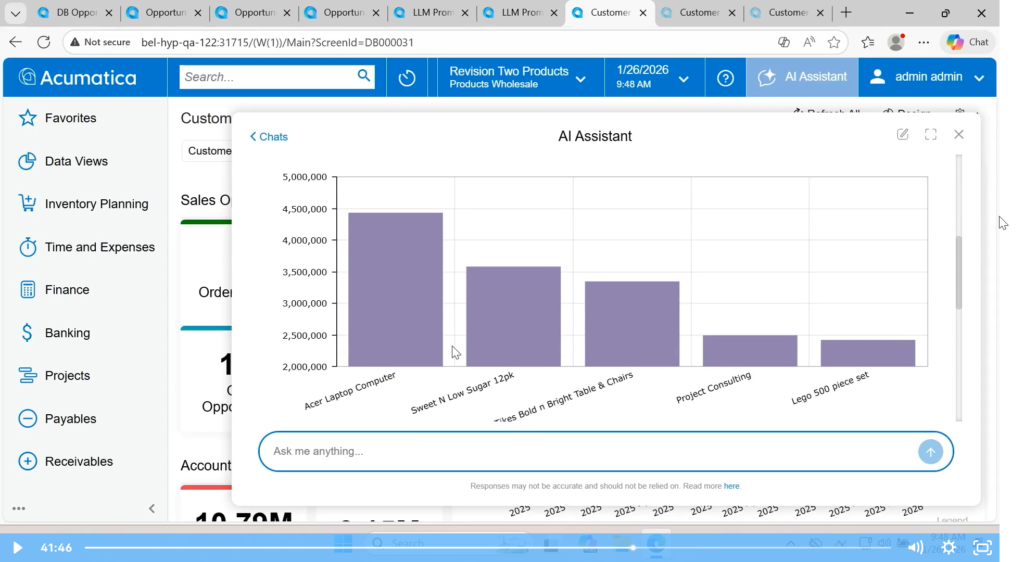The width and height of the screenshot is (1024, 562).
Task: Select Inventory Planning menu item
Action: 96,204
